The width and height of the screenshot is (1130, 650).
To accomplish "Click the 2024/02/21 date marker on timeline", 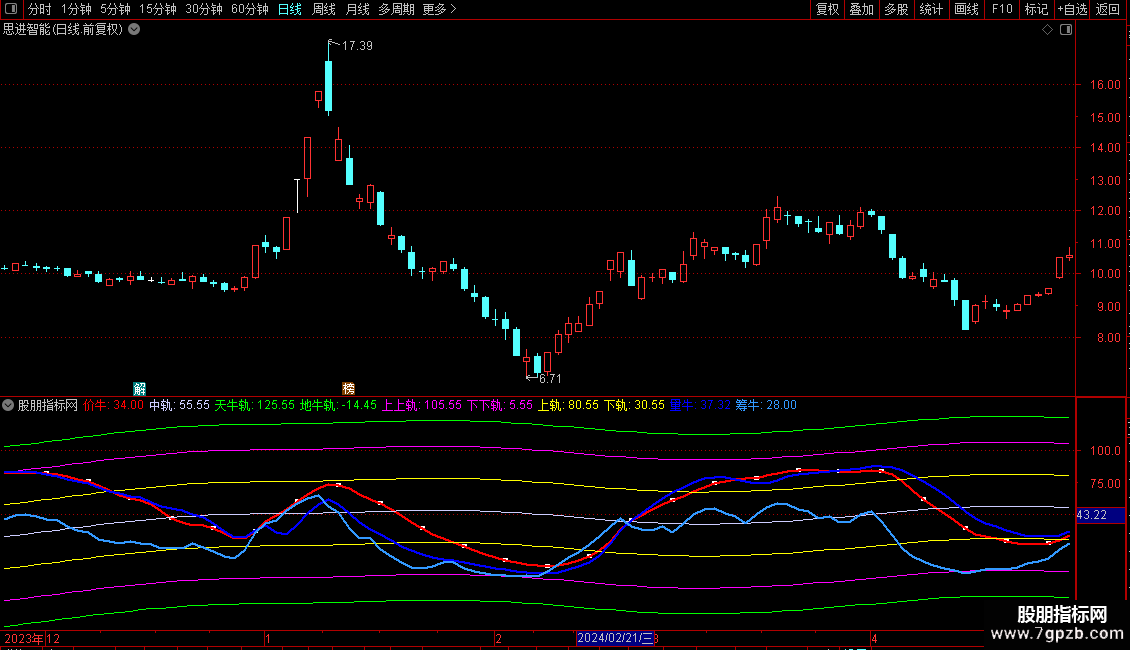I will pyautogui.click(x=615, y=638).
